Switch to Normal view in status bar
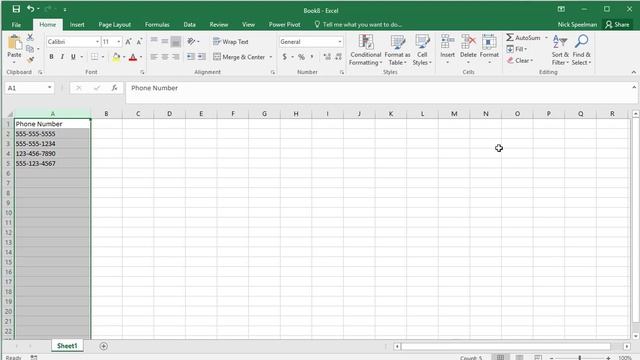 (x=500, y=357)
